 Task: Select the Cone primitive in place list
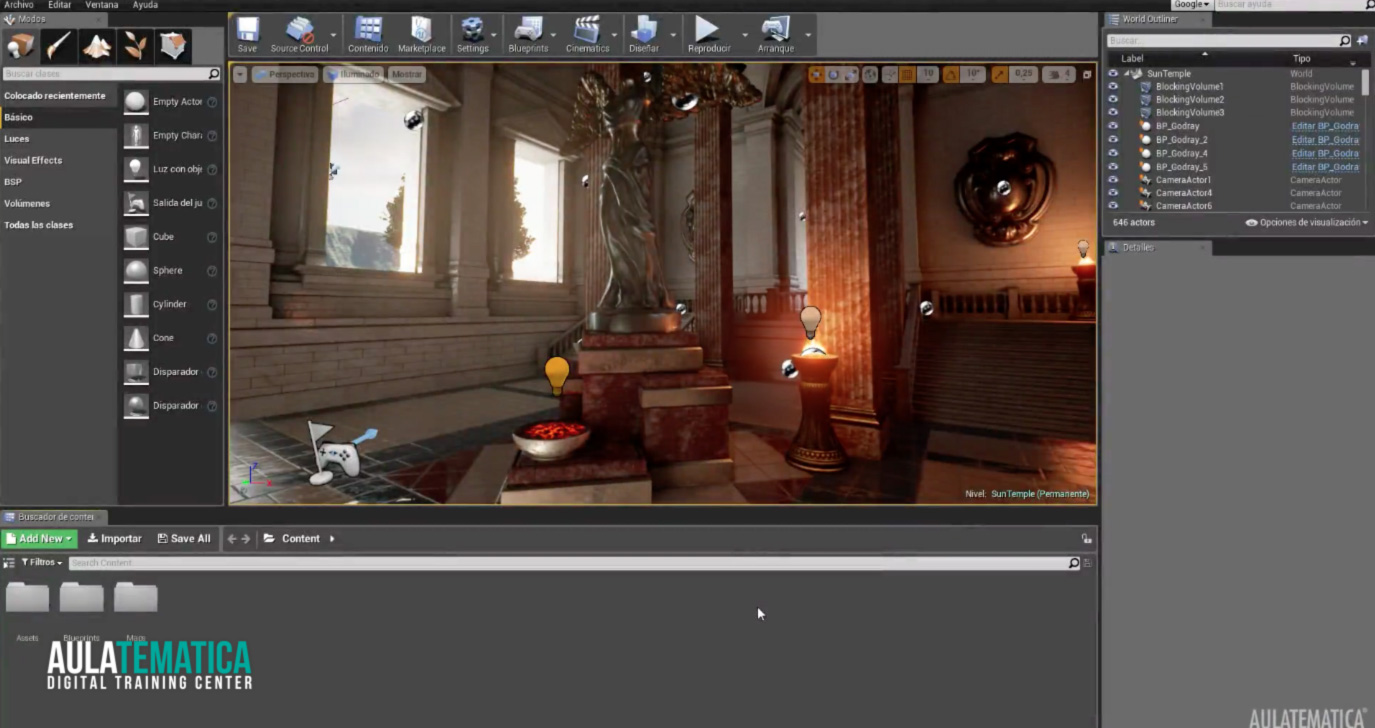point(171,338)
